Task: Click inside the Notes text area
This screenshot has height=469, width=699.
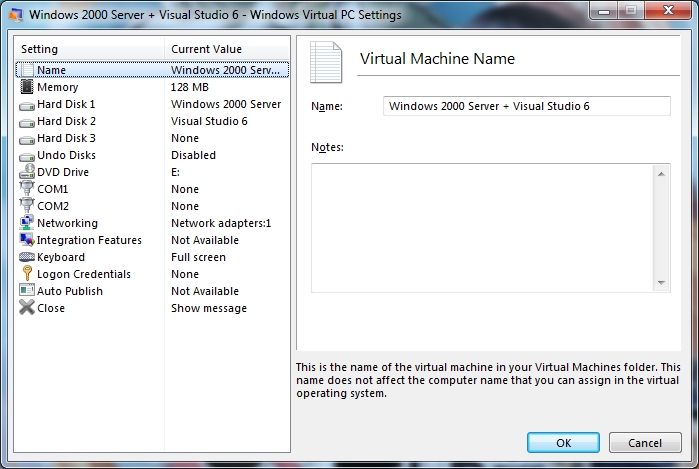Action: (x=482, y=228)
